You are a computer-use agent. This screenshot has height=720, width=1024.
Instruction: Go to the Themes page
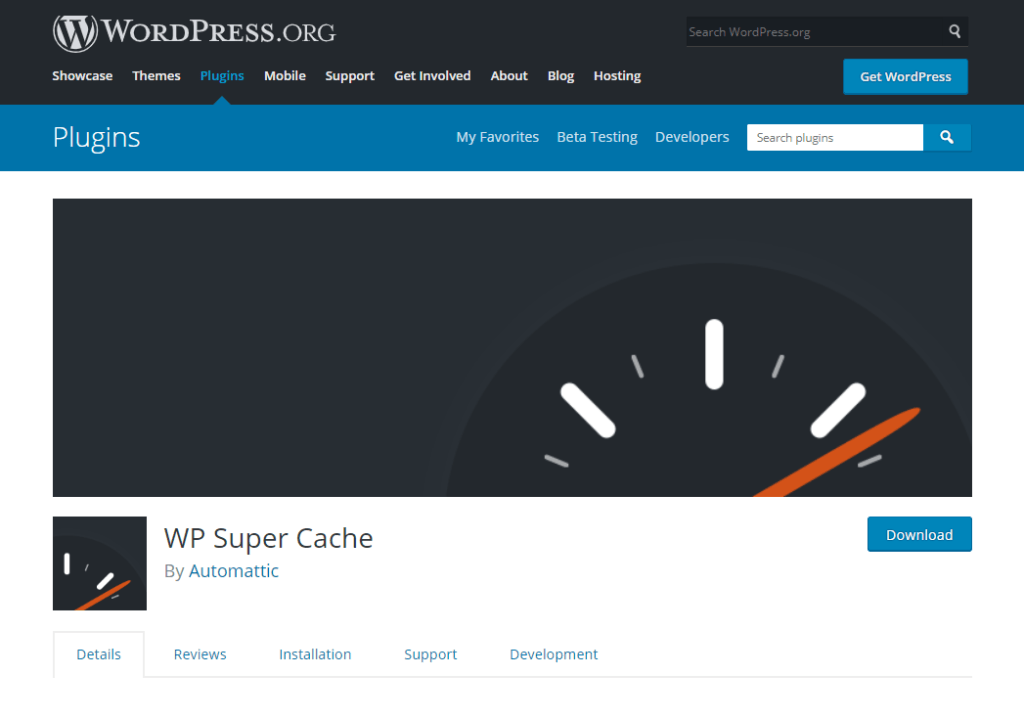click(156, 76)
